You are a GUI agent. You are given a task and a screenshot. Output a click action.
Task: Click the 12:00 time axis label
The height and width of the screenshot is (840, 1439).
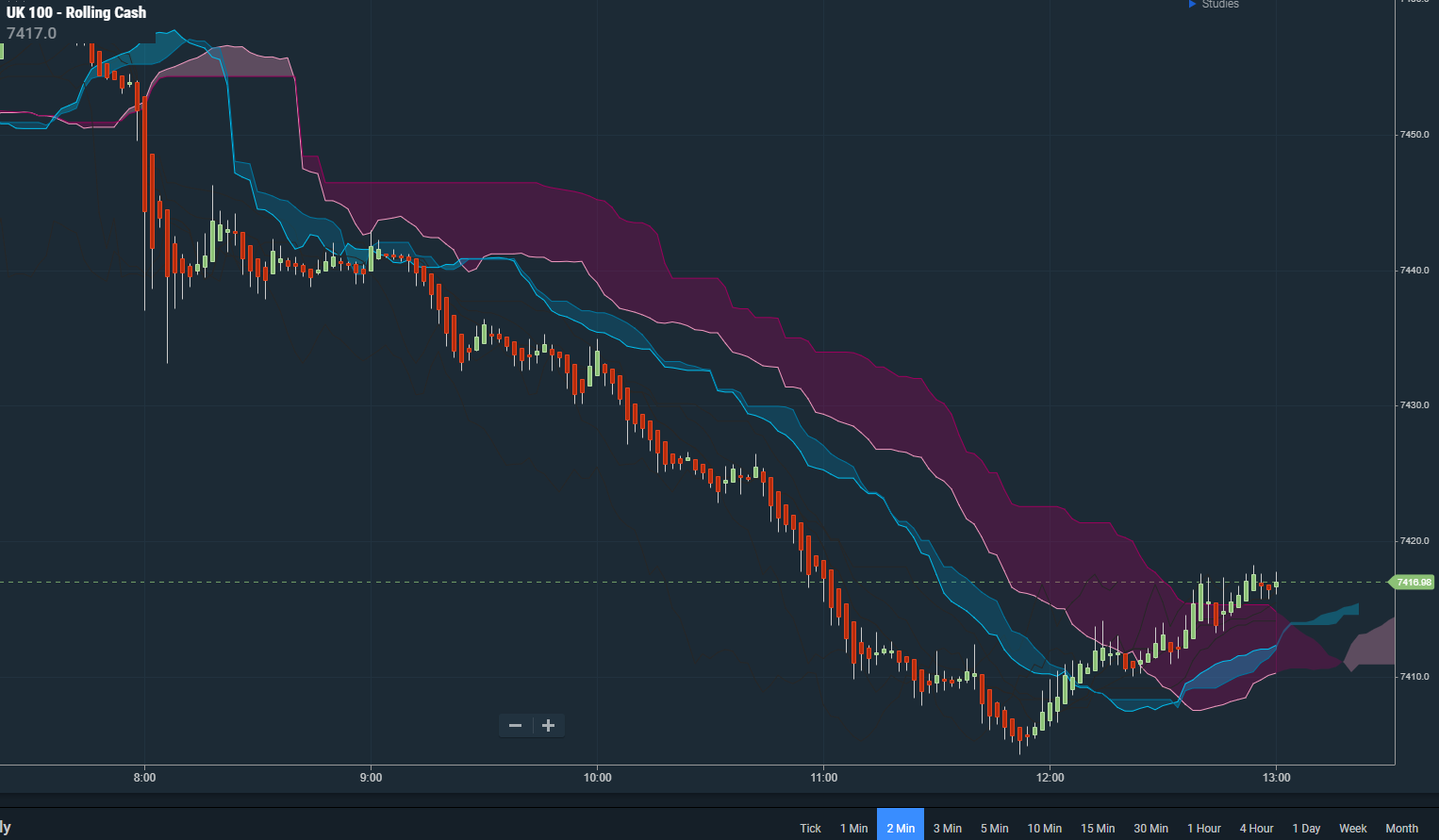pos(1050,778)
